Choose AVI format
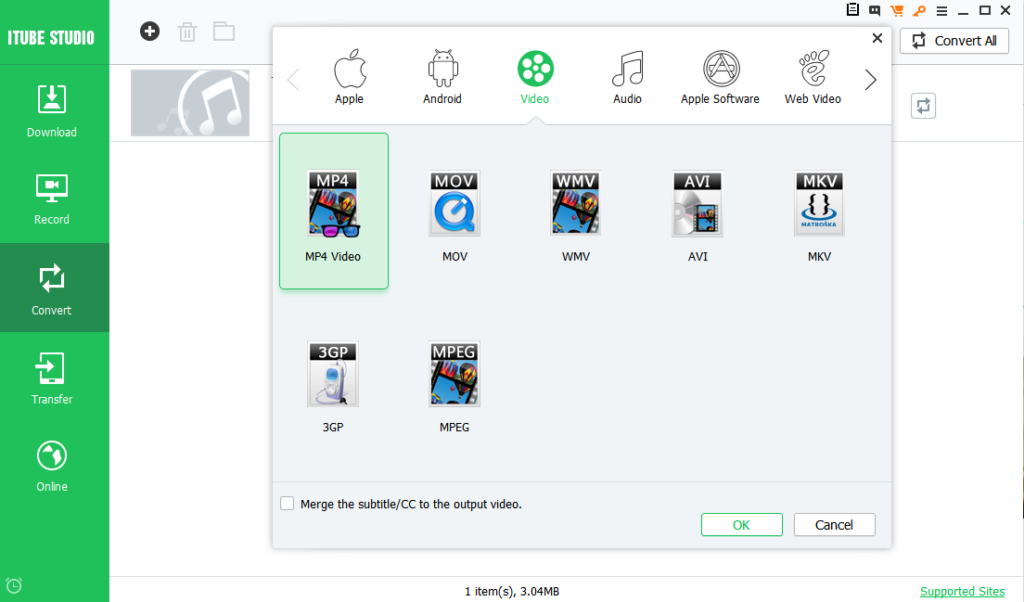1024x602 pixels. [x=697, y=216]
